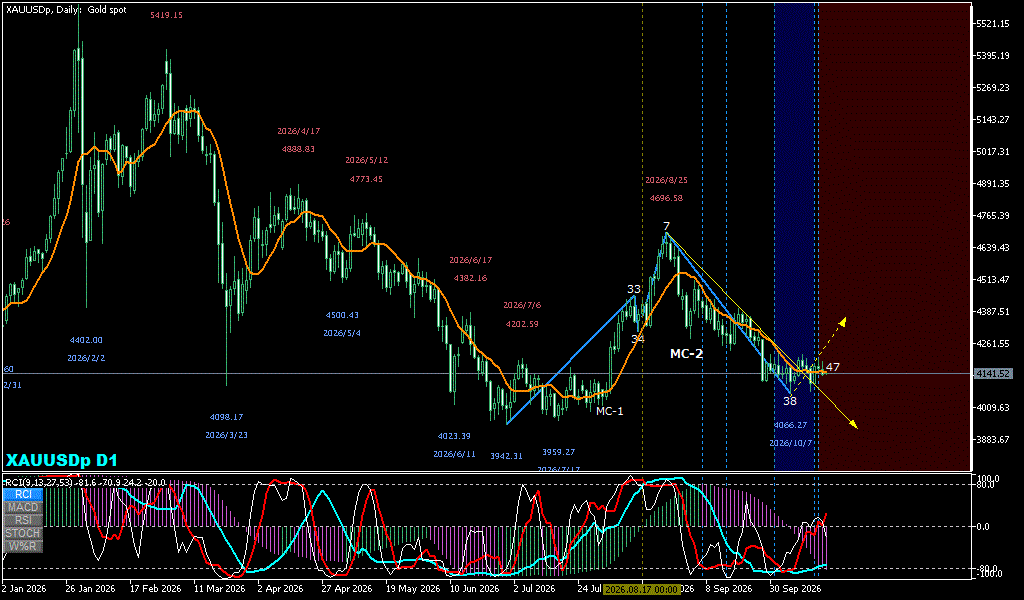This screenshot has height=600, width=1024.
Task: Click the 30 Sep 2026 time axis label
Action: click(793, 588)
